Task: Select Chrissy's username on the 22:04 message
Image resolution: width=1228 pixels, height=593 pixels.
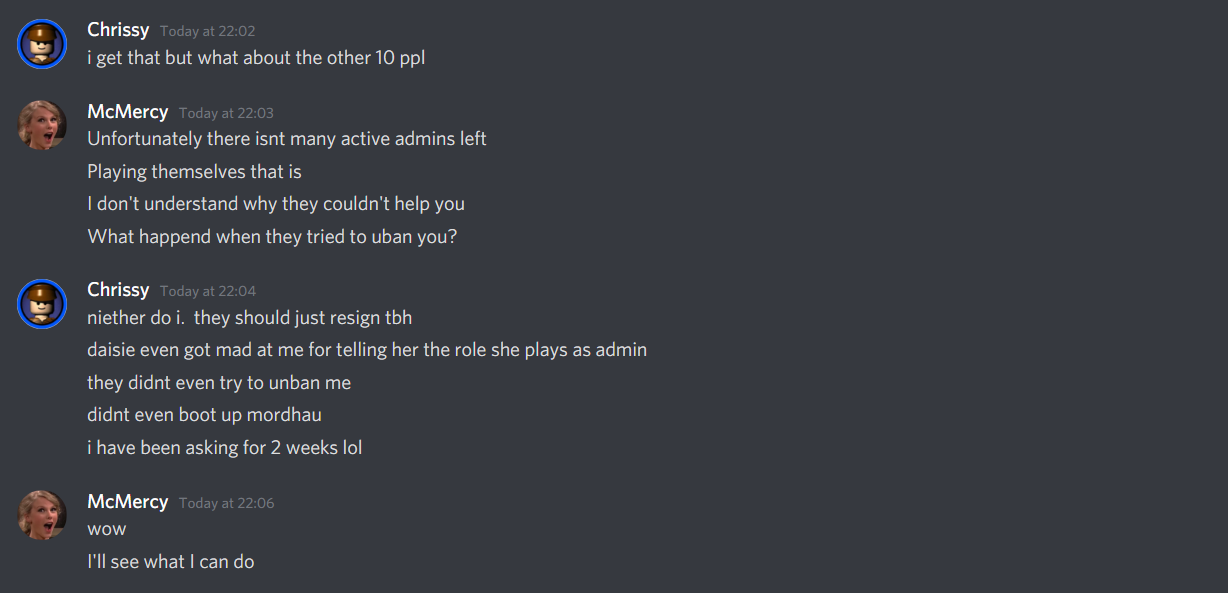Action: [118, 290]
